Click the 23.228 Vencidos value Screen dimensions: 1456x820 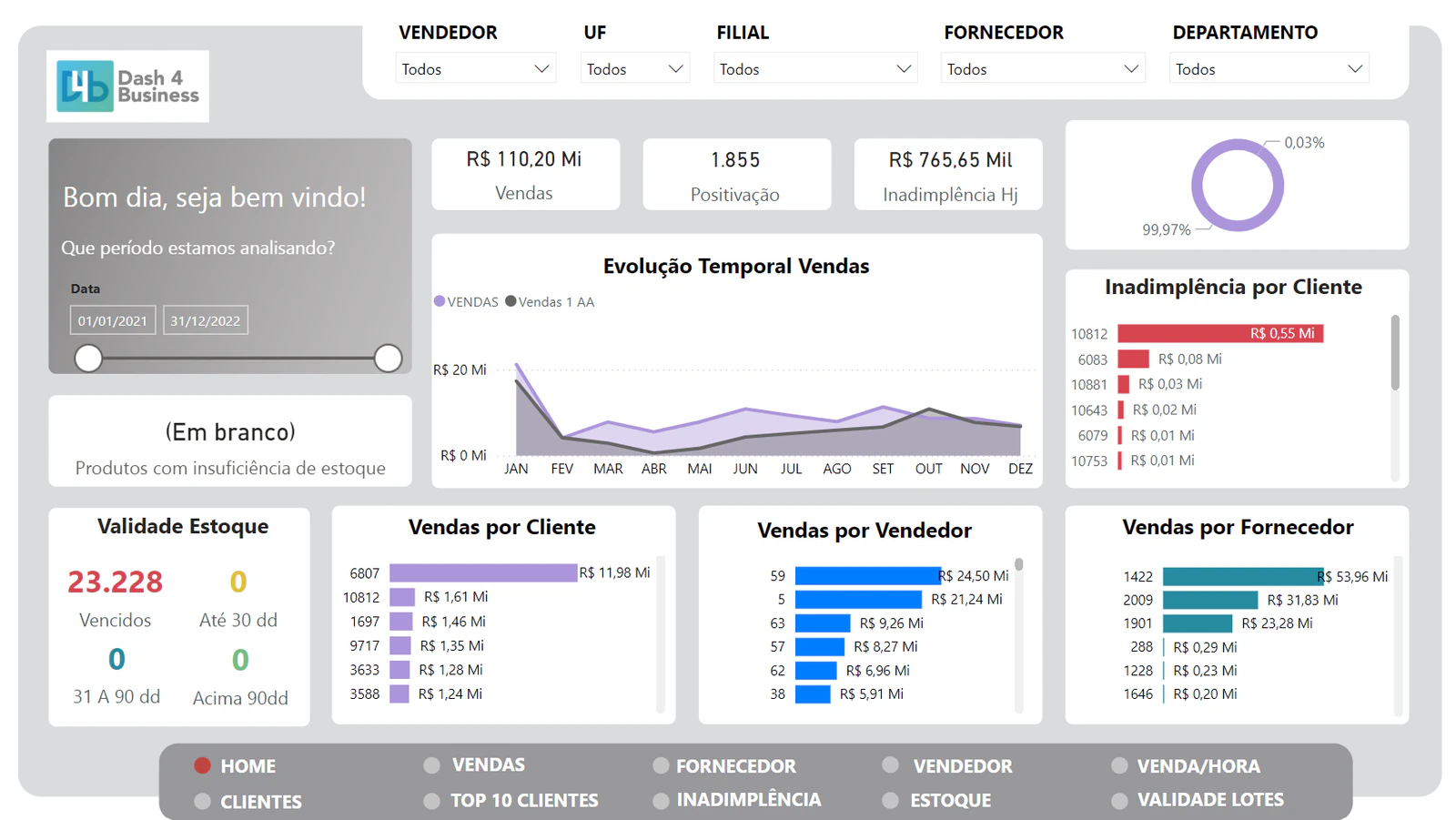coord(116,582)
